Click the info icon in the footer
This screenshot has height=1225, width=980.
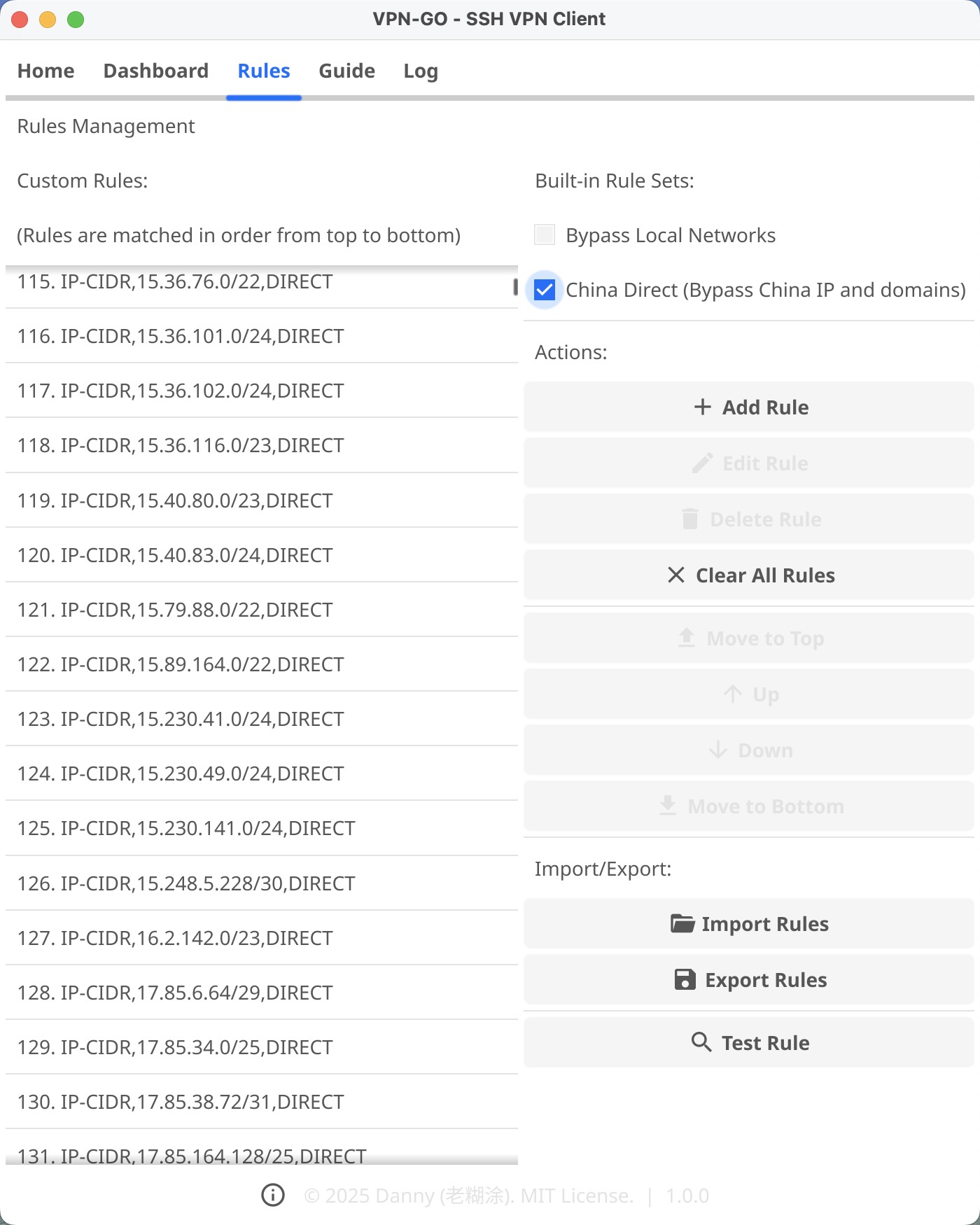[x=273, y=1196]
